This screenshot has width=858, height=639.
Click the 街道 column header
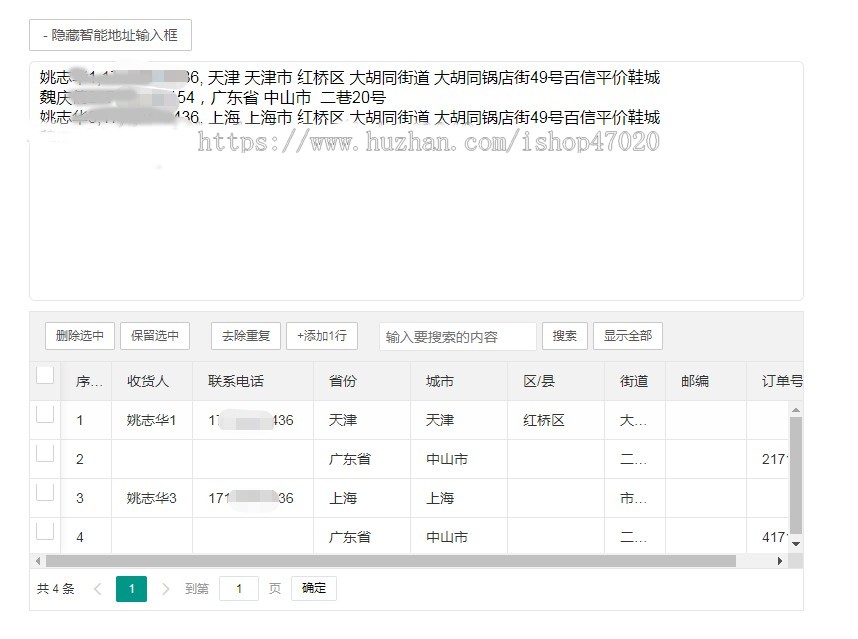click(x=635, y=381)
